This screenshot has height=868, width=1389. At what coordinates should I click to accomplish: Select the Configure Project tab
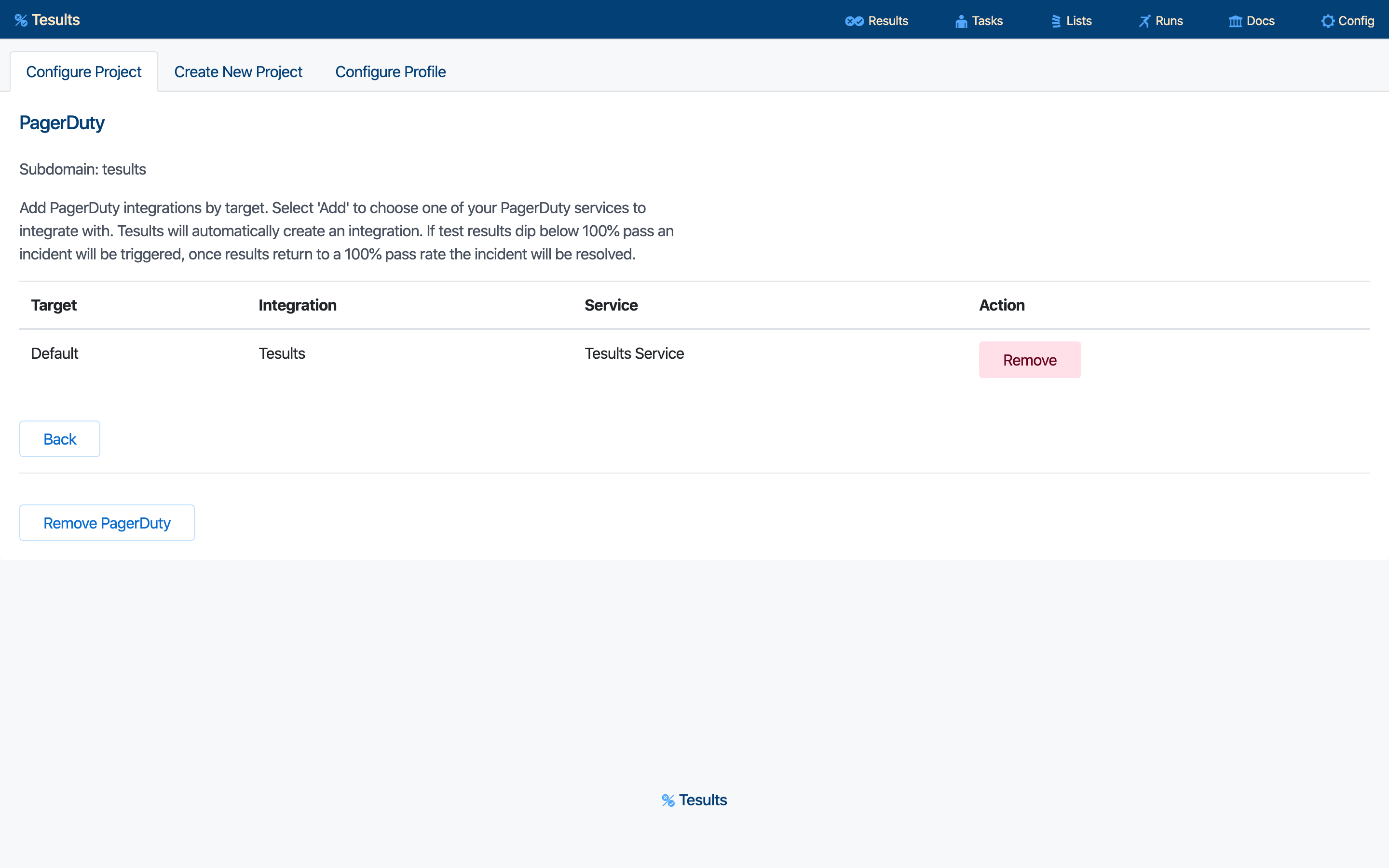click(84, 72)
